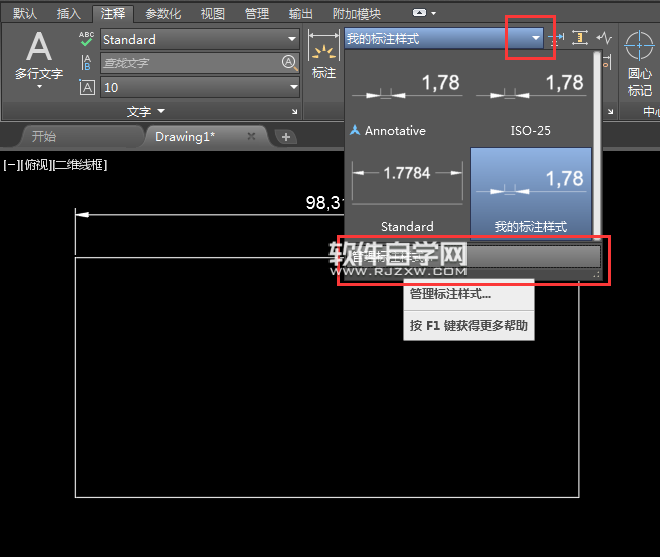This screenshot has width=660, height=557.
Task: Click the spell check ABC icon
Action: [86, 39]
